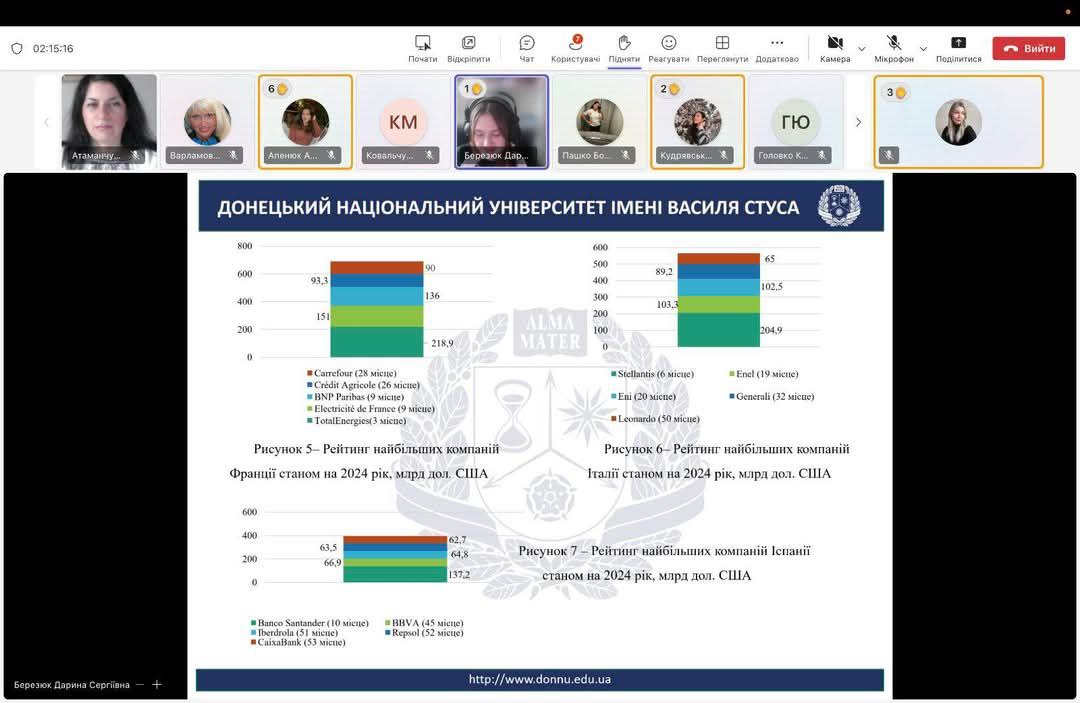The width and height of the screenshot is (1080, 703).
Task: Click the 218,9 data label in France chart
Action: (x=442, y=343)
